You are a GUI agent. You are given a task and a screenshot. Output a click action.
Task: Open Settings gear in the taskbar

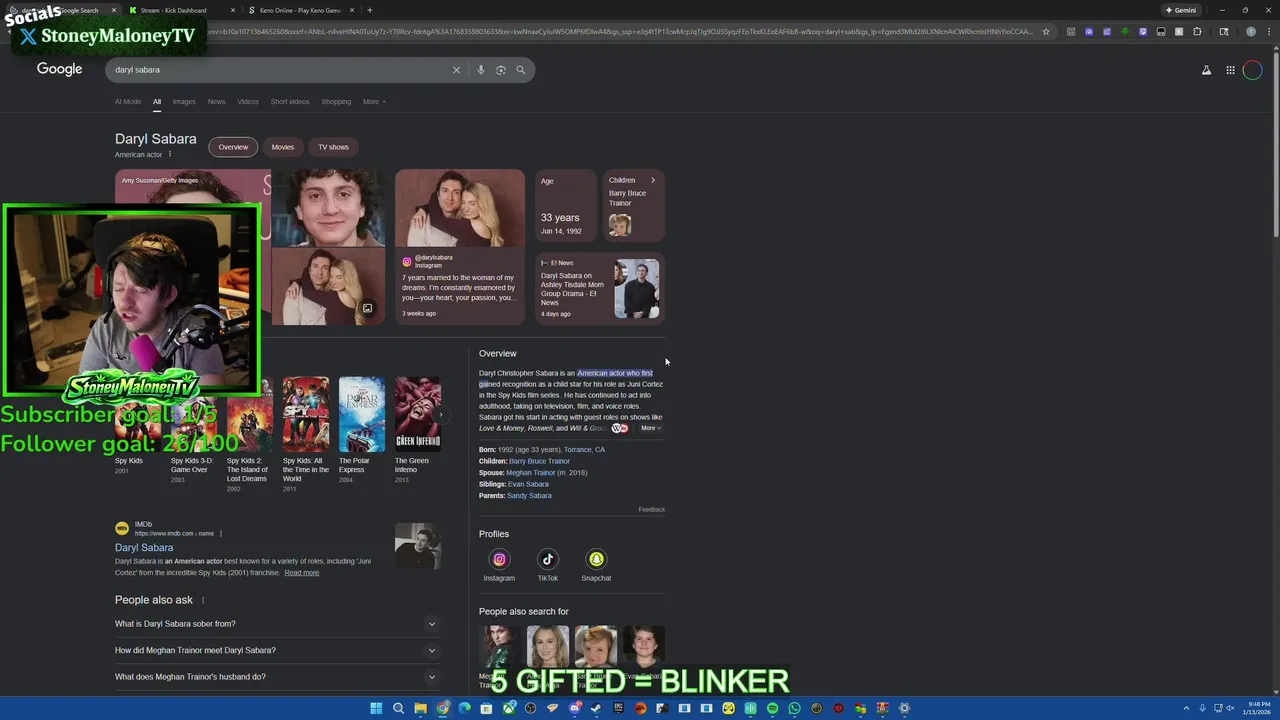coord(904,708)
